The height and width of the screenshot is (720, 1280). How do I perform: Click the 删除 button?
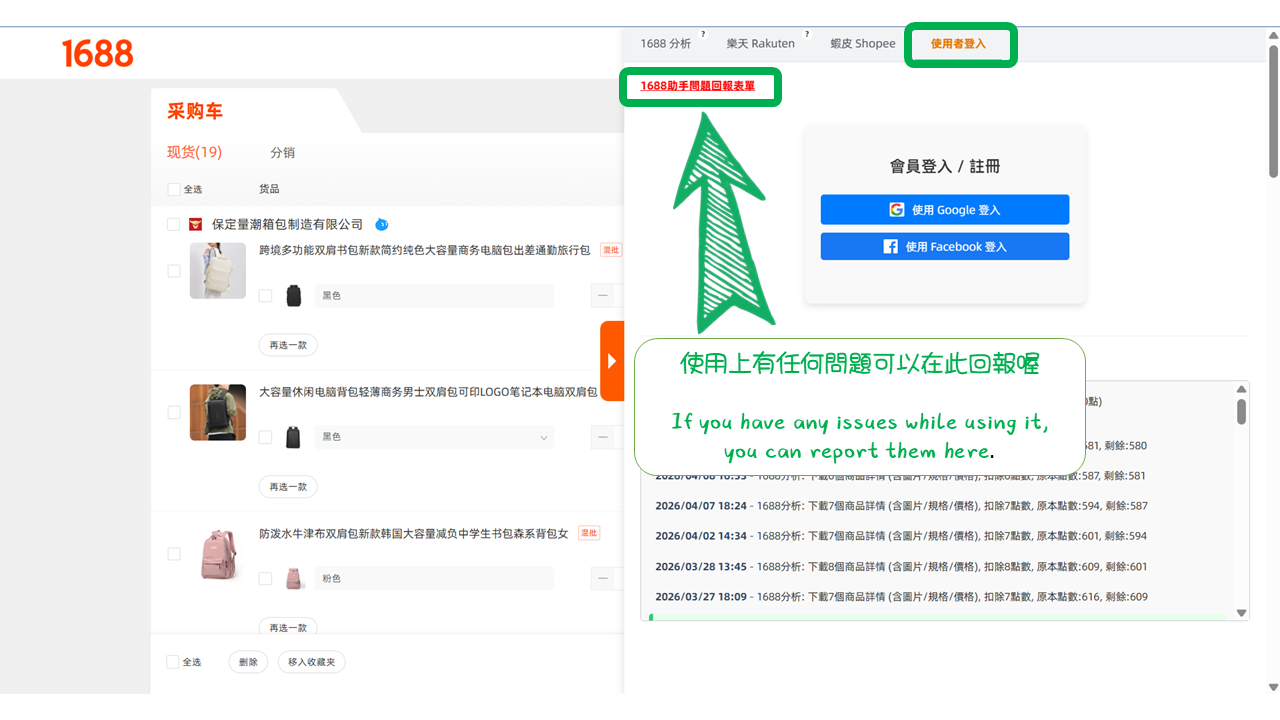point(249,662)
